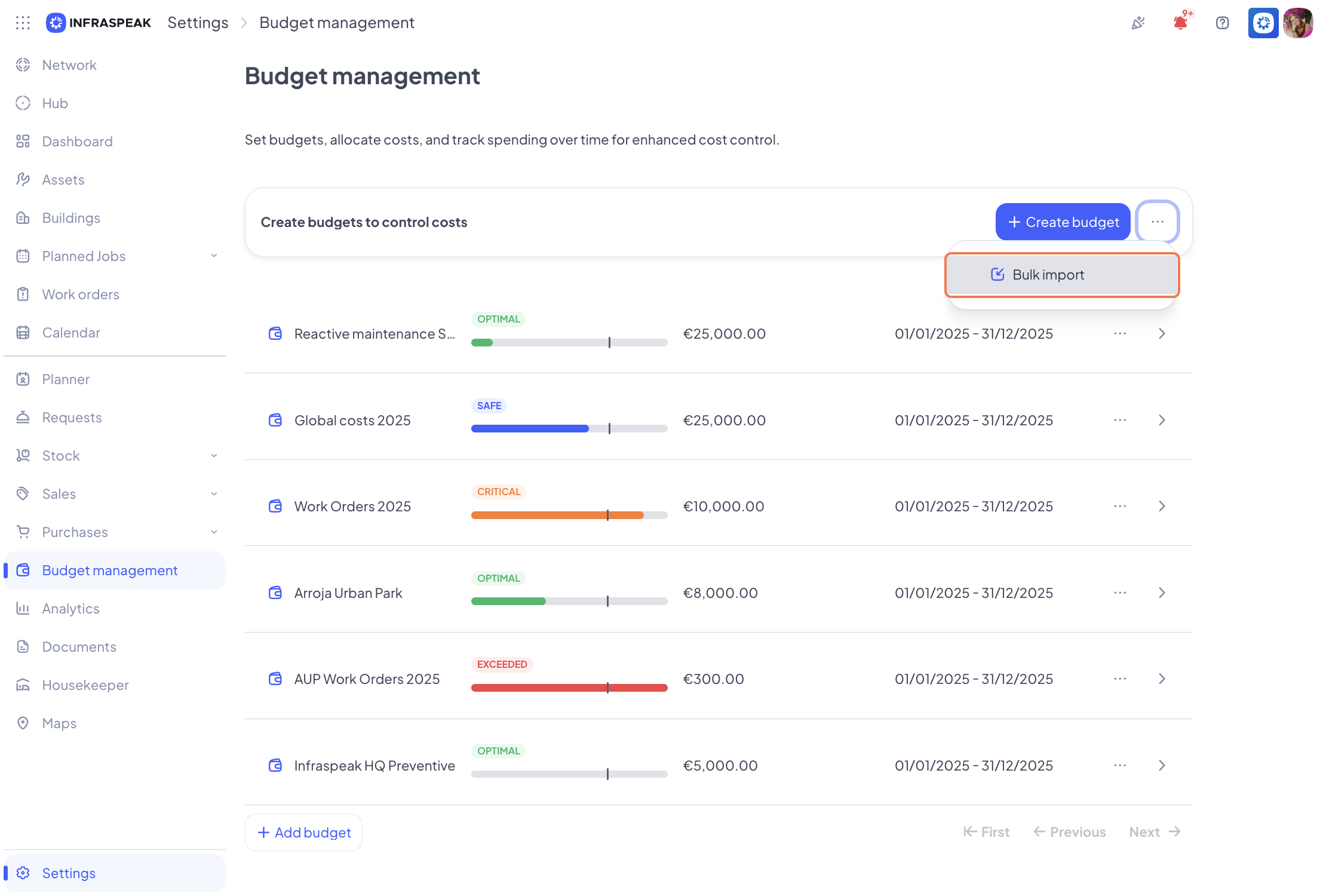Screen dimensions: 1320x896
Task: Click the Create budget button
Action: 1063,222
